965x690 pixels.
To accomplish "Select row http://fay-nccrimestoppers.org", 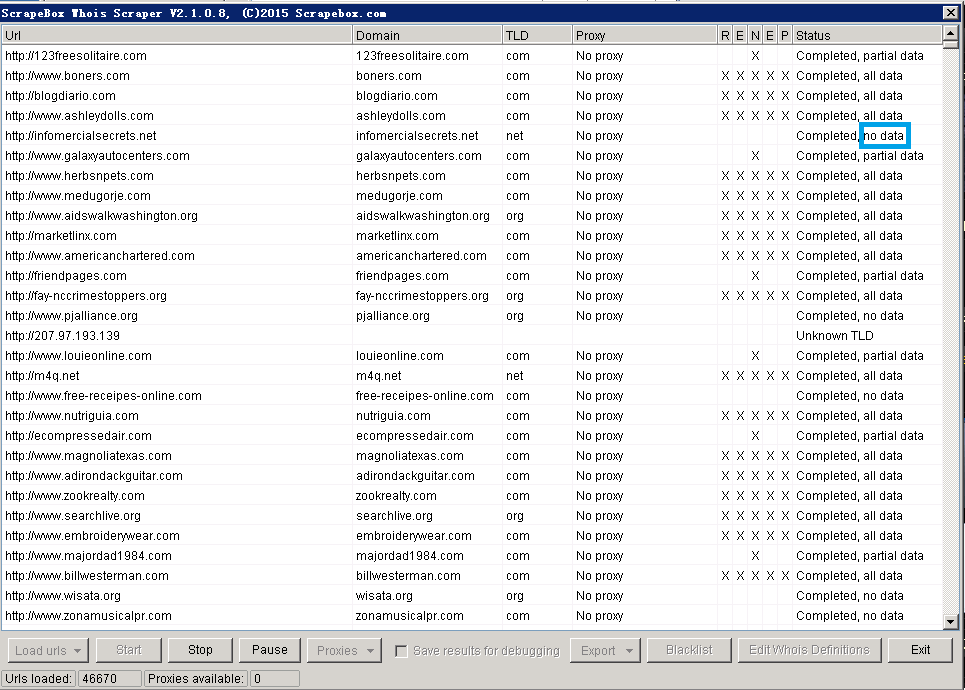I will 471,295.
